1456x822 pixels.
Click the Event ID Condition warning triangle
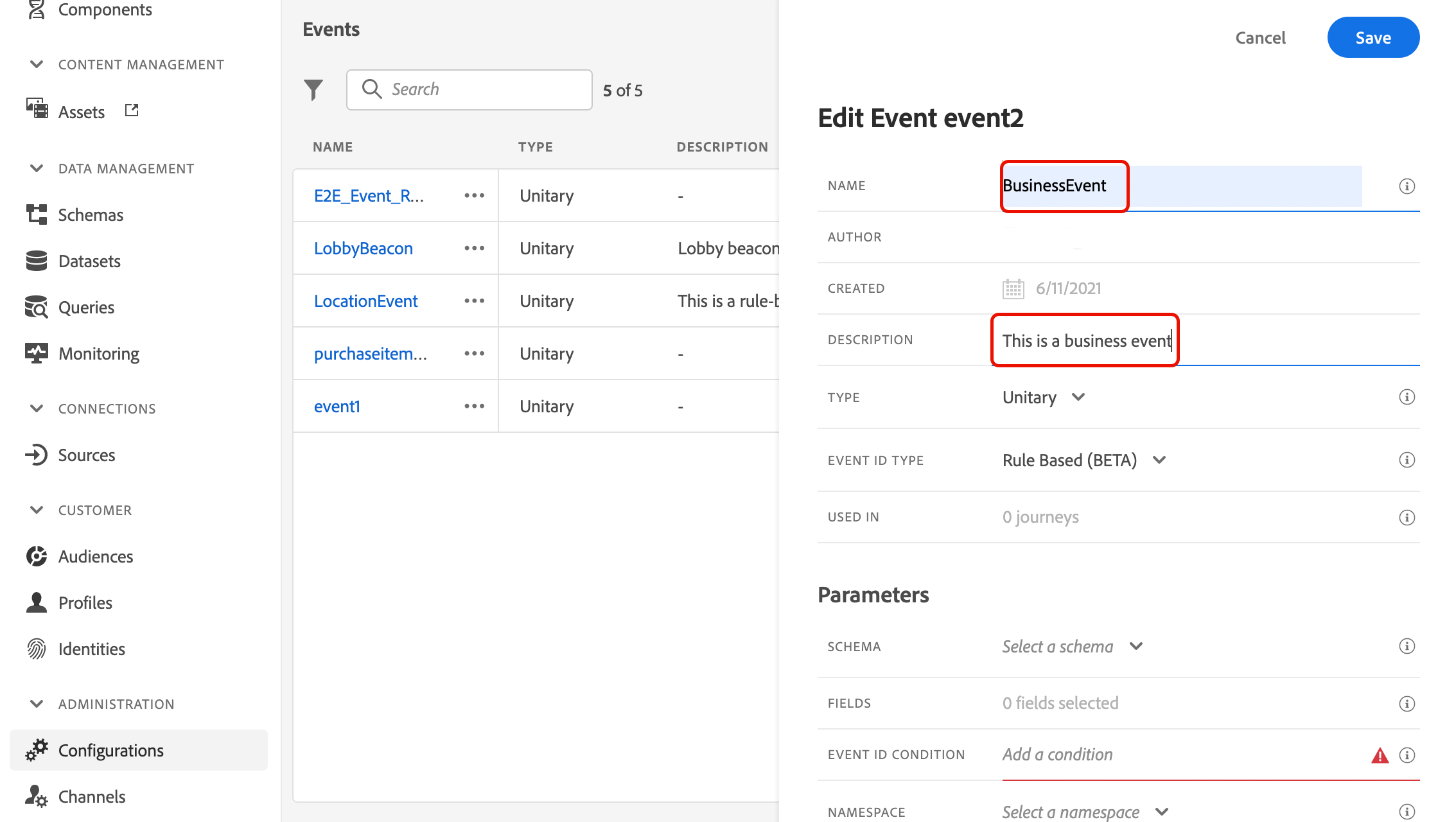click(x=1380, y=756)
